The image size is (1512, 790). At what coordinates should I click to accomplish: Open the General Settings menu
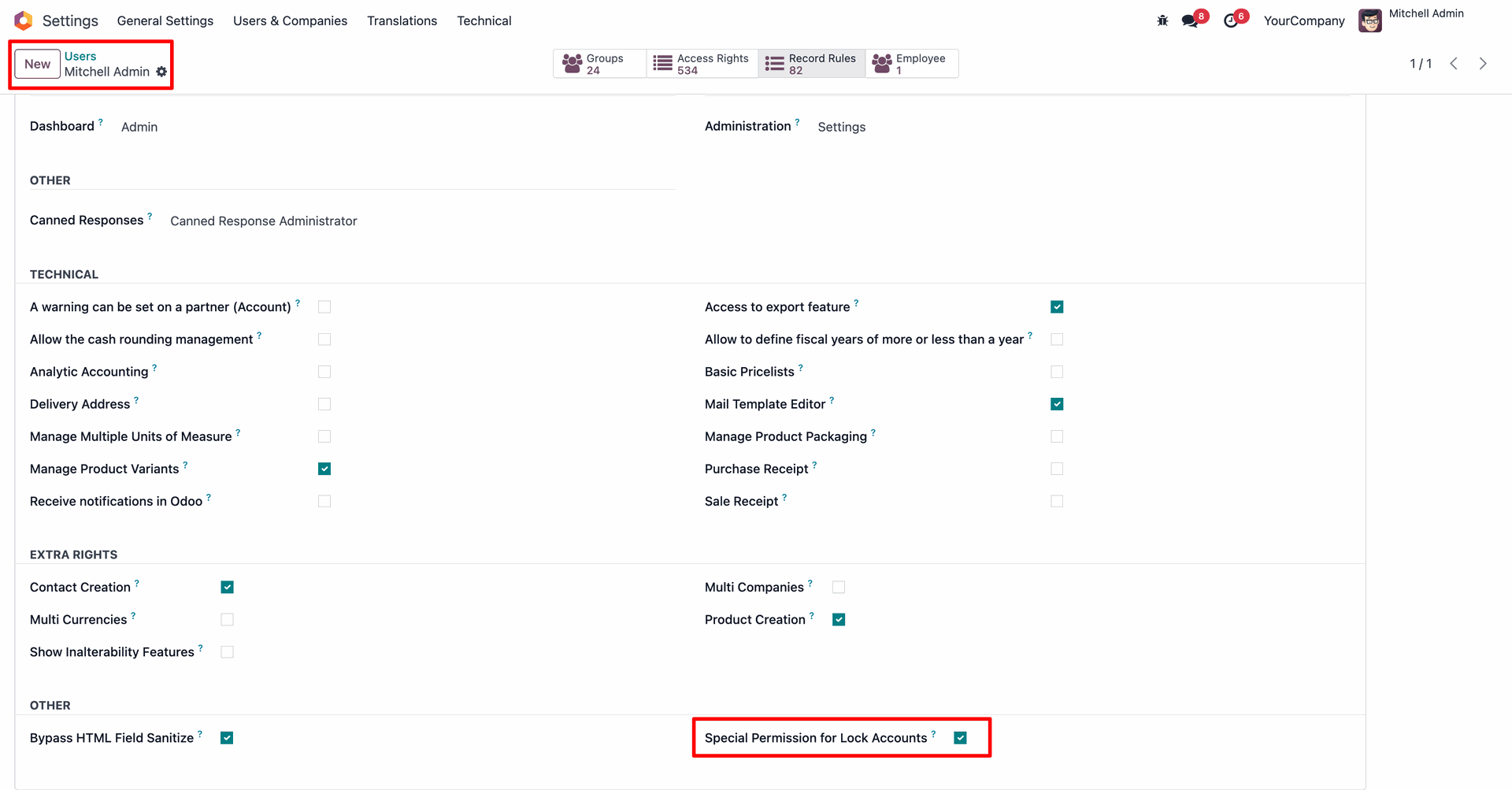pos(165,20)
